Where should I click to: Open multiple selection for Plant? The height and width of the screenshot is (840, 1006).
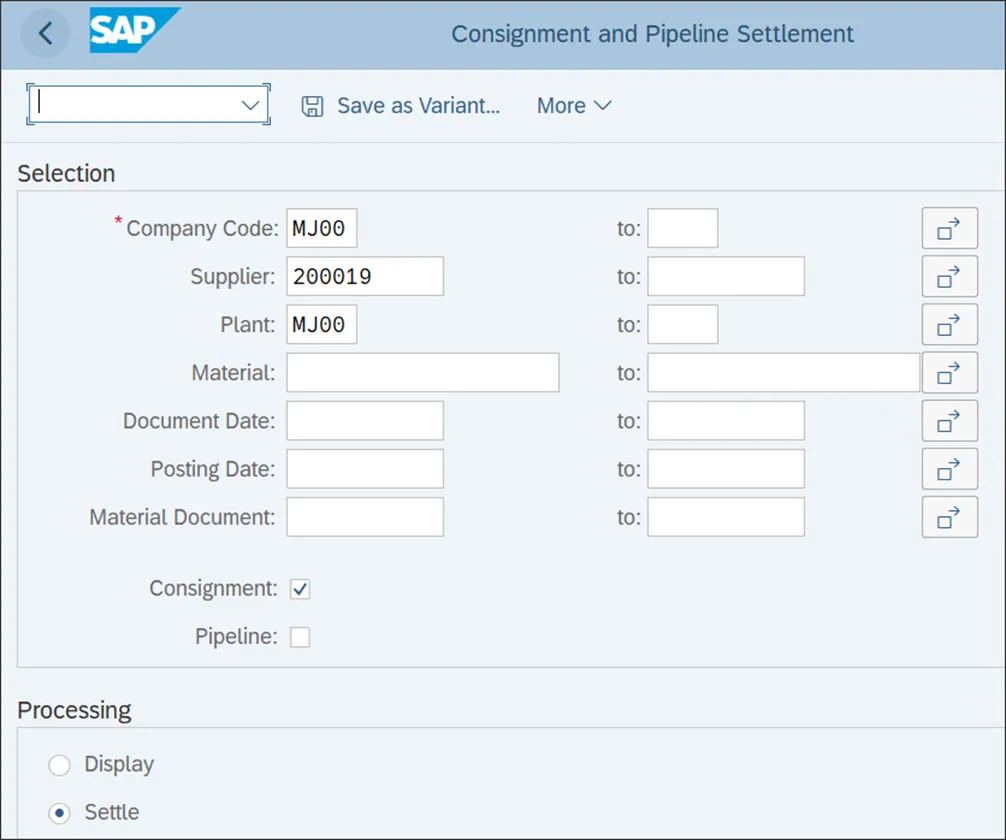click(949, 325)
